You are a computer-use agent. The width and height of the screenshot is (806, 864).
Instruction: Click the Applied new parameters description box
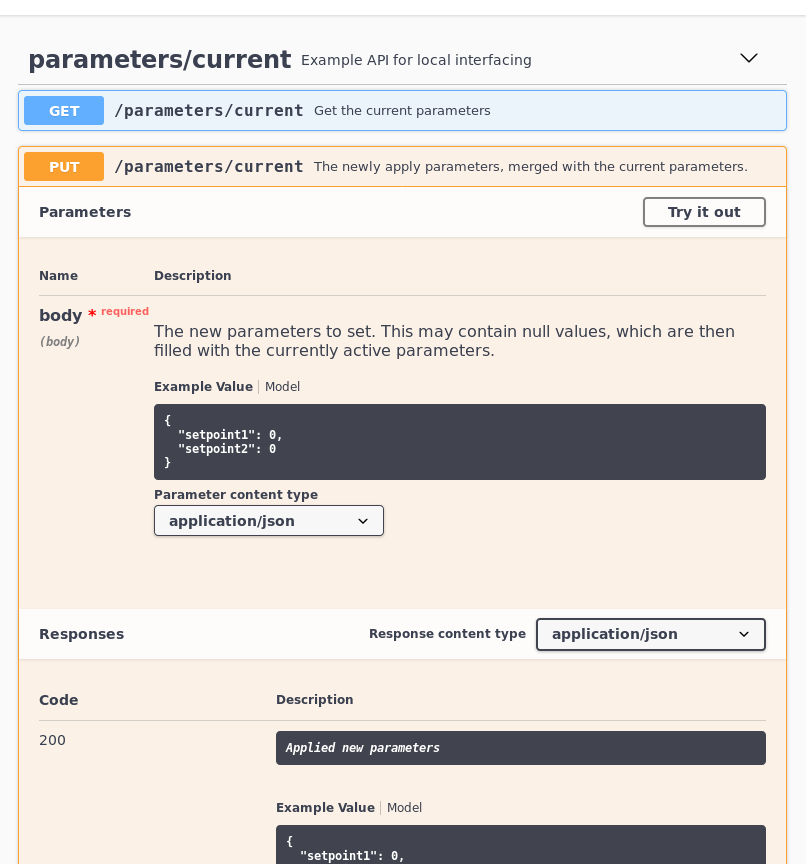coord(521,748)
